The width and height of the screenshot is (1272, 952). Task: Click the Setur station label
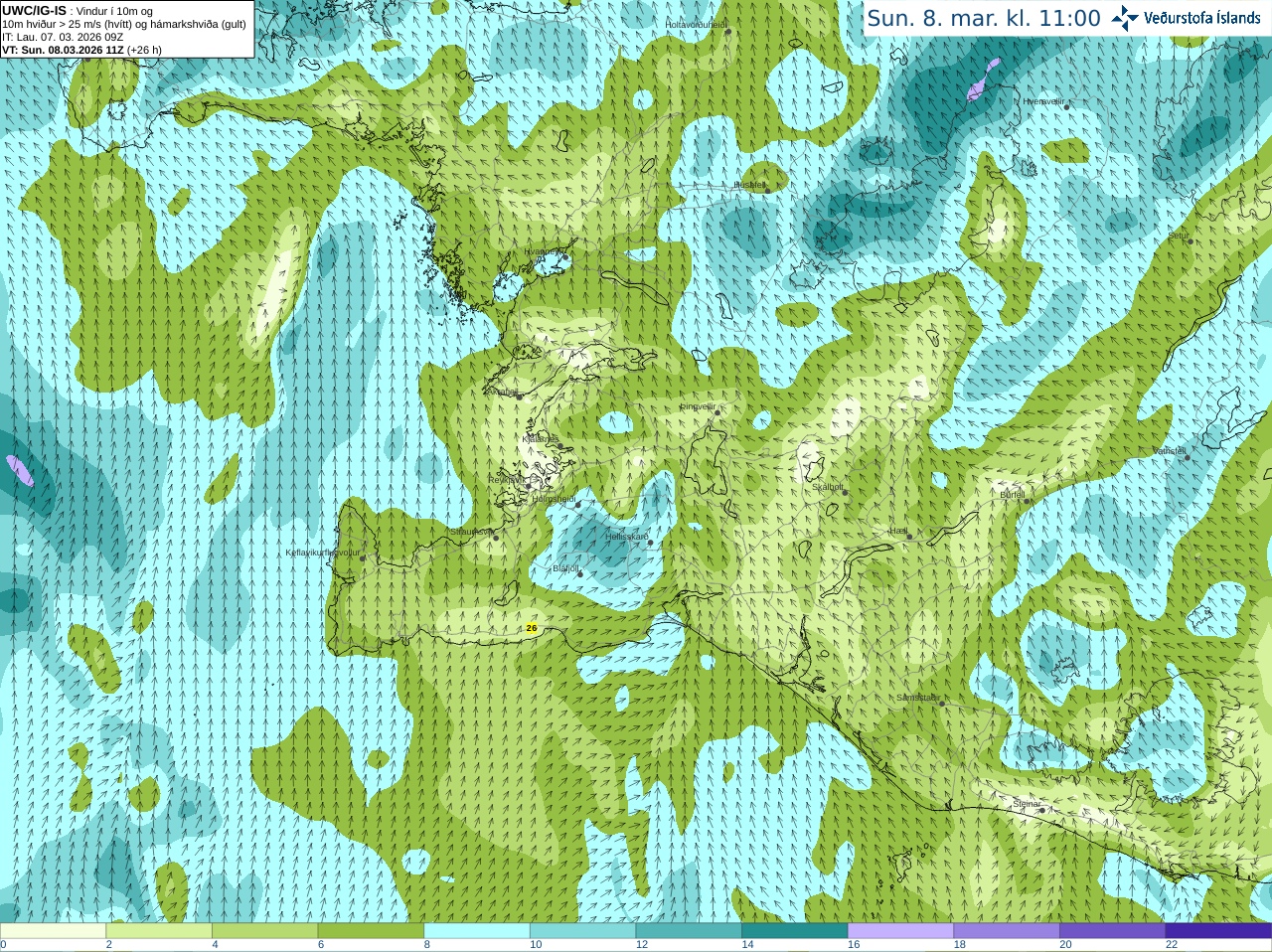coord(1179,236)
